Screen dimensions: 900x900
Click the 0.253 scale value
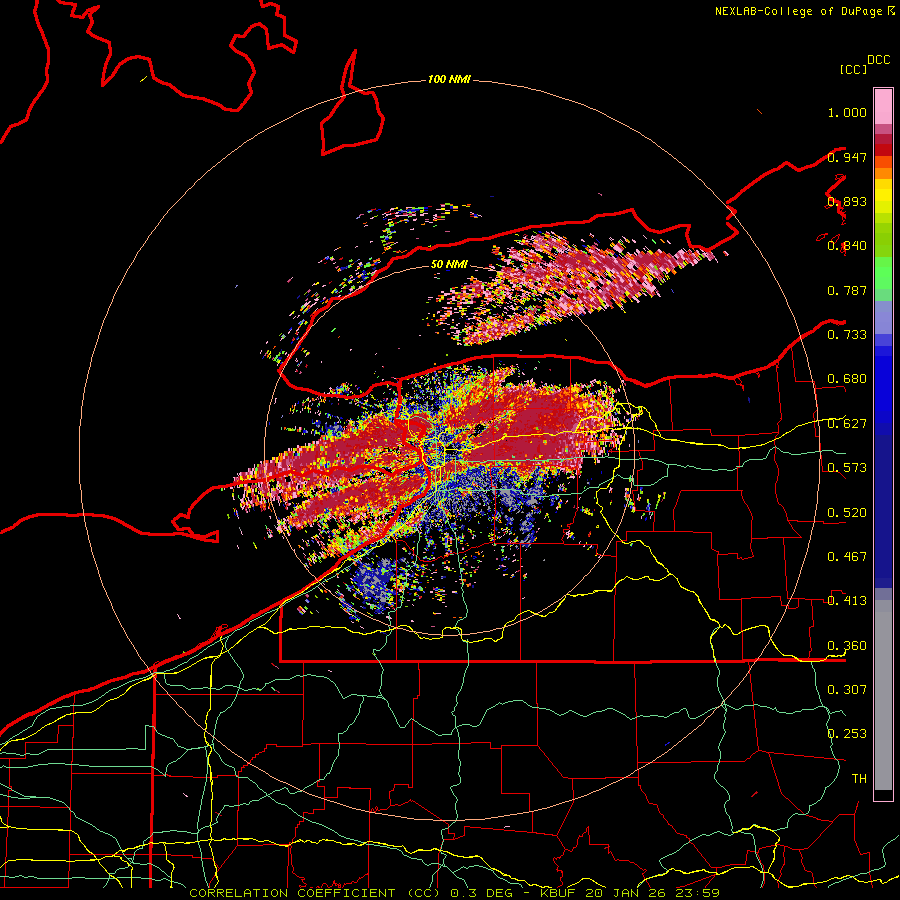(x=847, y=734)
